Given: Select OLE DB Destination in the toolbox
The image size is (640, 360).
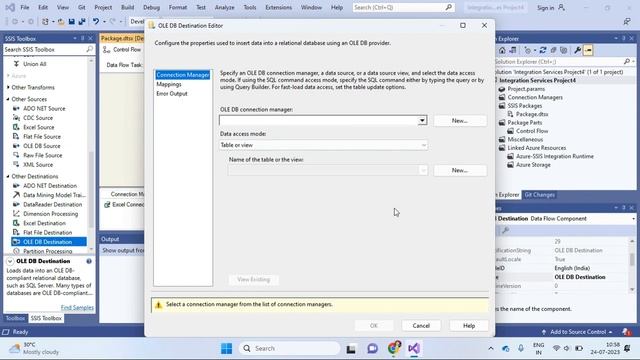Looking at the screenshot, I should coord(49,242).
